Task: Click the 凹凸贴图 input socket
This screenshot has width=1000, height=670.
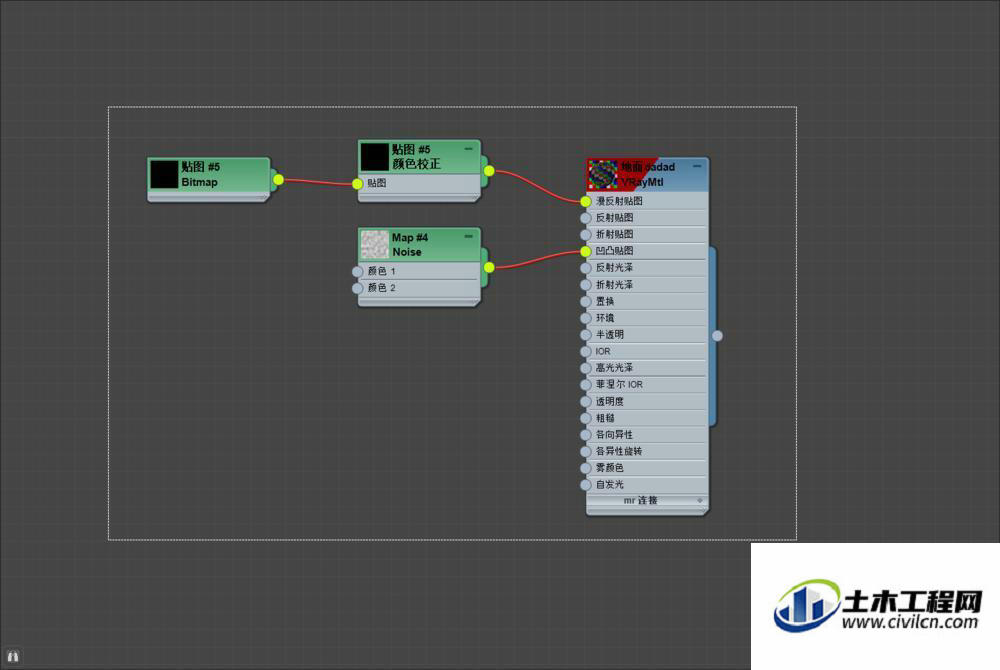Action: pyautogui.click(x=585, y=251)
